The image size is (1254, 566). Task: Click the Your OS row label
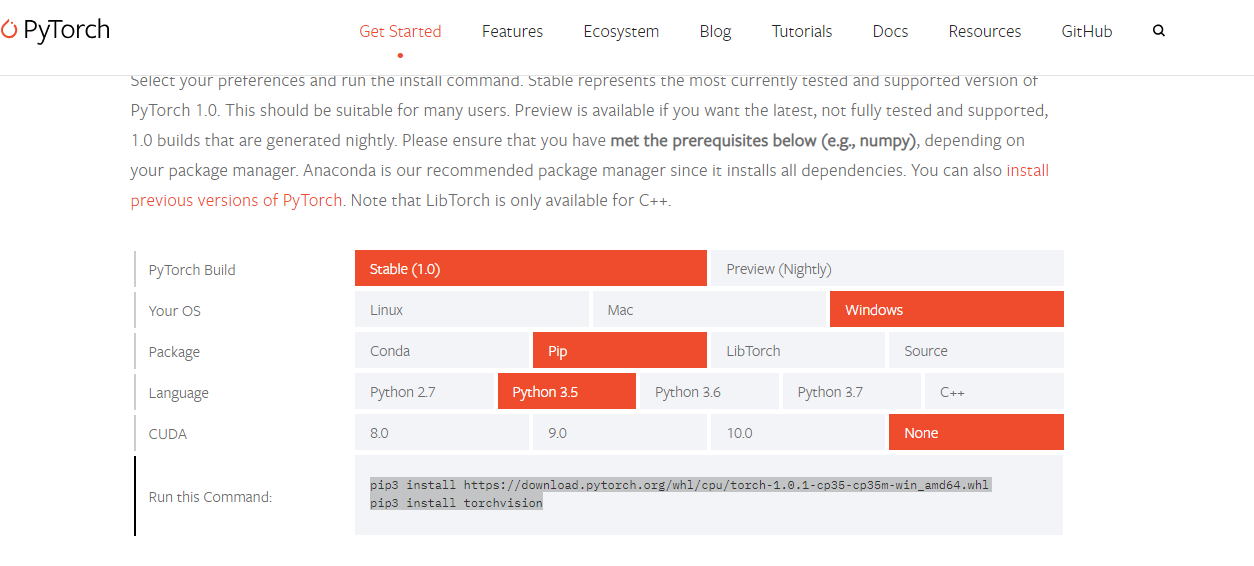tap(175, 311)
